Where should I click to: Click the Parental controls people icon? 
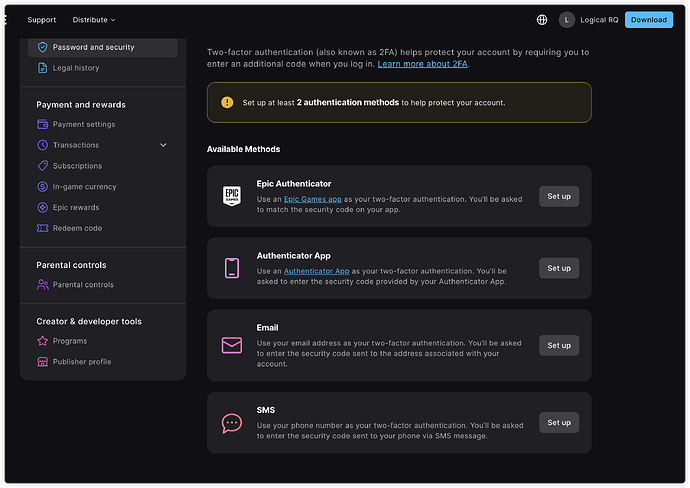click(42, 285)
